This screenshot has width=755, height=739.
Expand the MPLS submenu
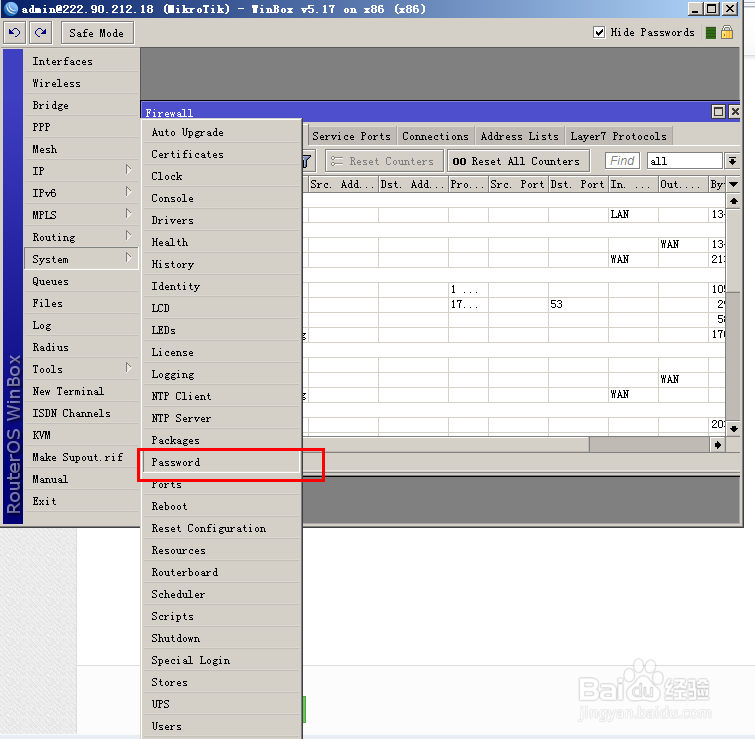coord(81,215)
